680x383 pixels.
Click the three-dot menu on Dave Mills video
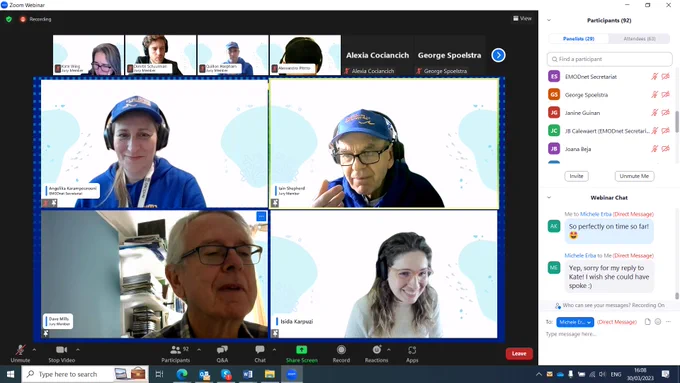coord(261,216)
